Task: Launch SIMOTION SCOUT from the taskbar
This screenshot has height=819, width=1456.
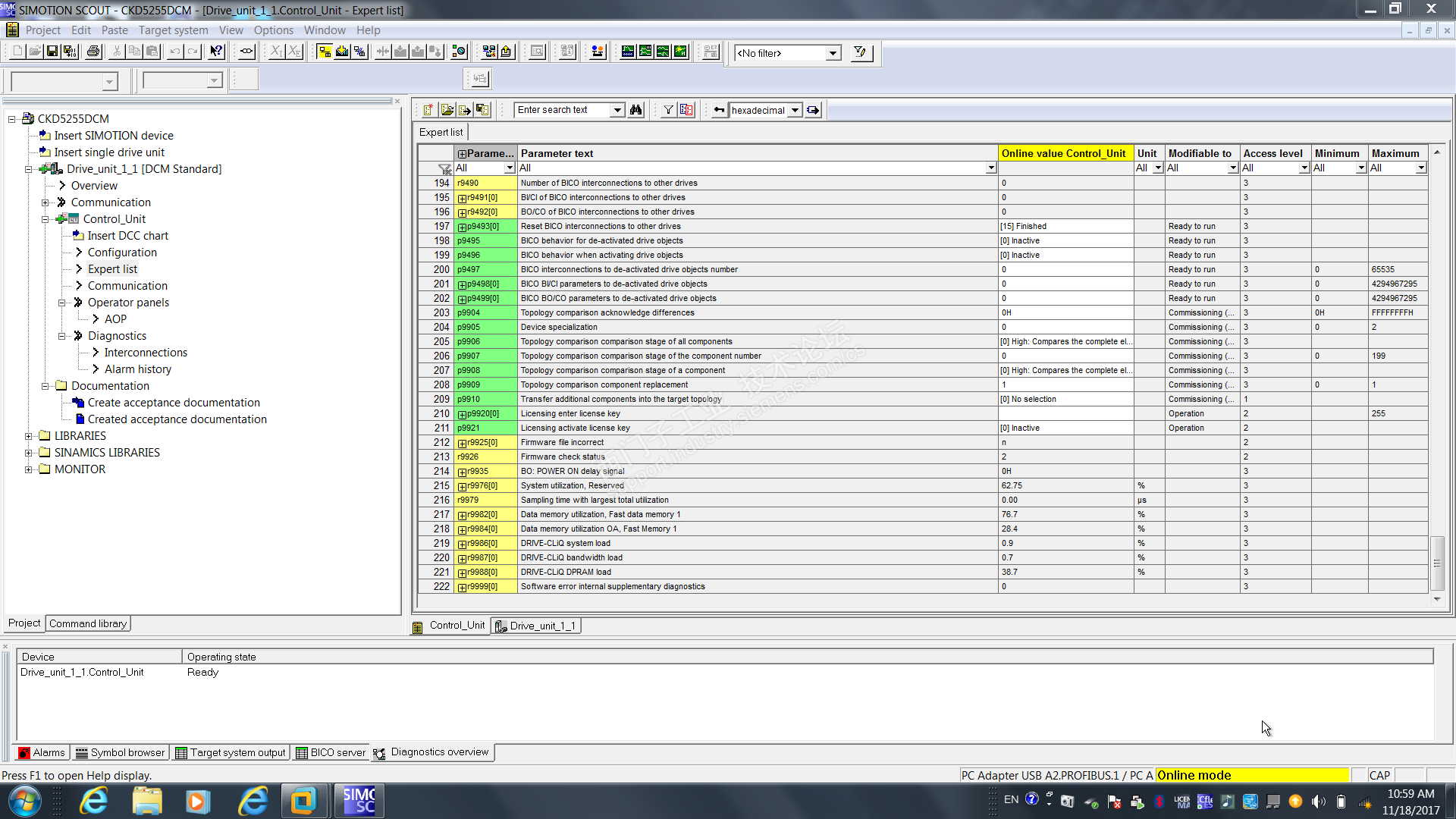Action: pyautogui.click(x=359, y=801)
